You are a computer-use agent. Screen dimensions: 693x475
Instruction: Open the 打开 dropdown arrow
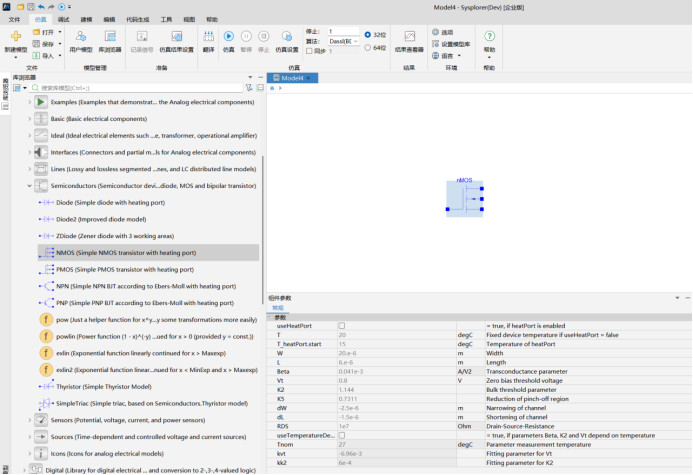click(x=60, y=32)
